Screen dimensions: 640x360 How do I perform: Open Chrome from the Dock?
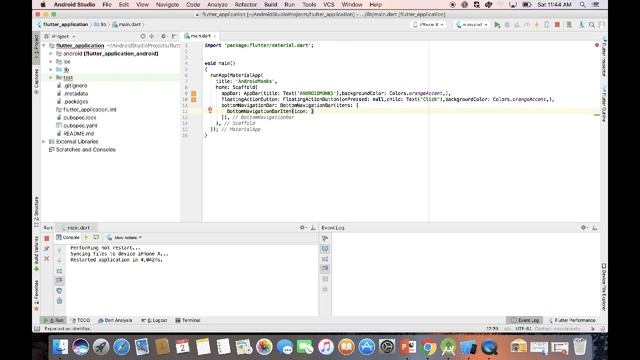428,347
